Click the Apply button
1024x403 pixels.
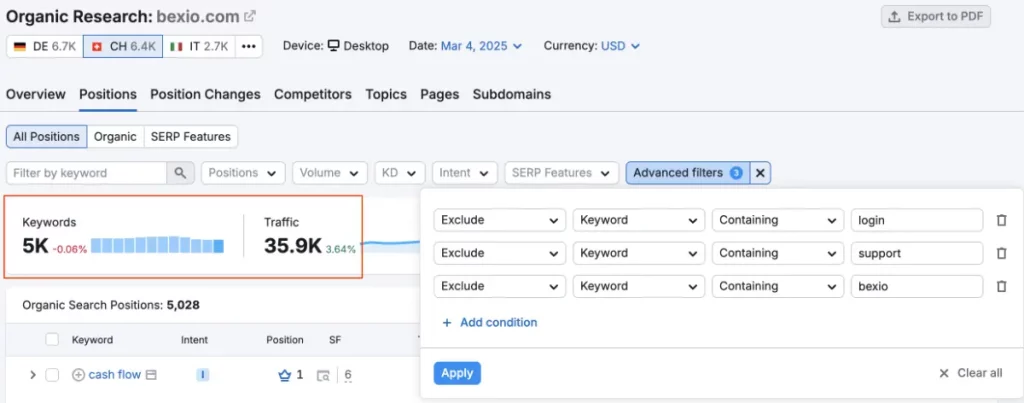click(x=457, y=373)
